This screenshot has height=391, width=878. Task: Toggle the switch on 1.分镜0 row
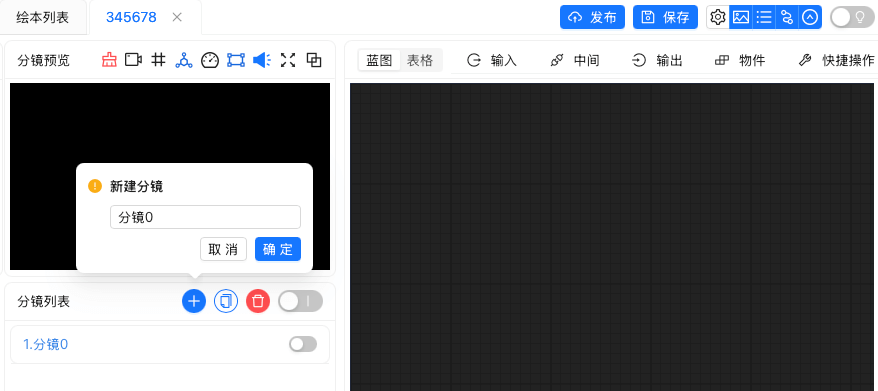click(x=303, y=344)
